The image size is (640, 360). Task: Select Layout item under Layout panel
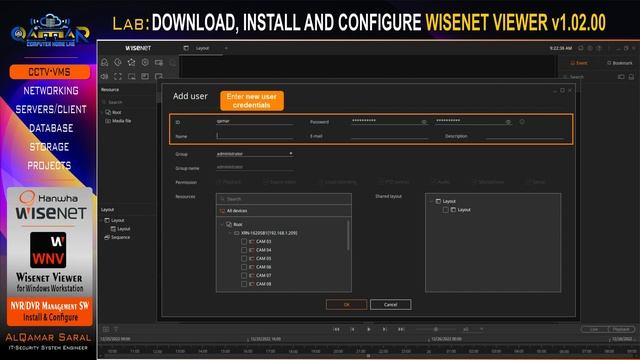(124, 229)
